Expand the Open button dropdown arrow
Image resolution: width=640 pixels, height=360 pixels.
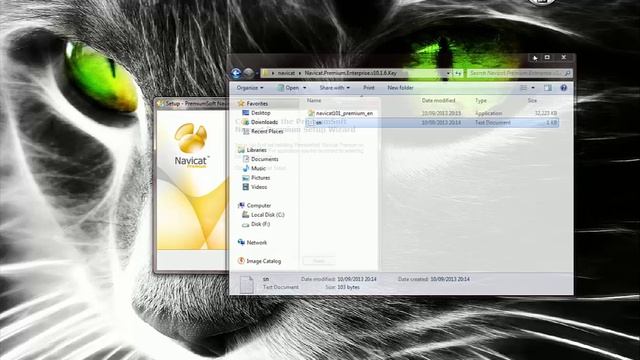304,88
